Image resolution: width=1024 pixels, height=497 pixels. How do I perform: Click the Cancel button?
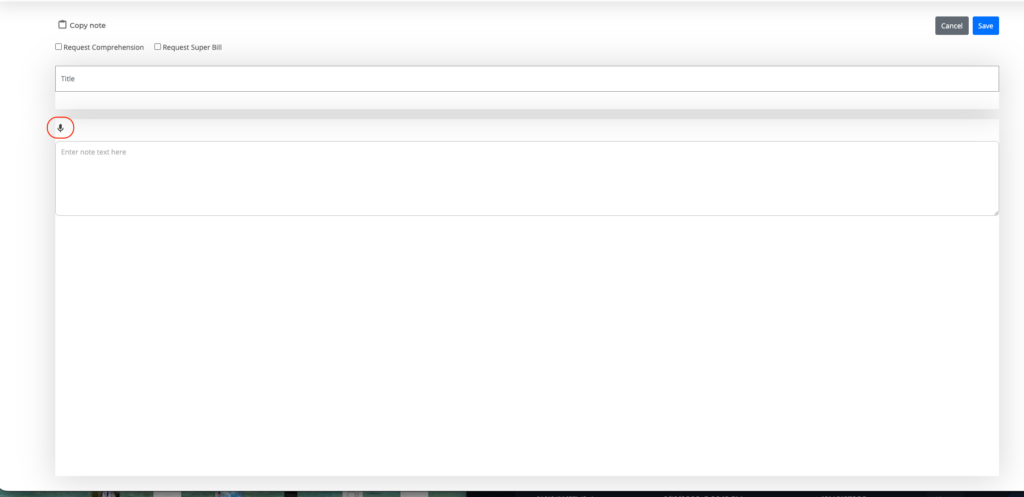(952, 25)
